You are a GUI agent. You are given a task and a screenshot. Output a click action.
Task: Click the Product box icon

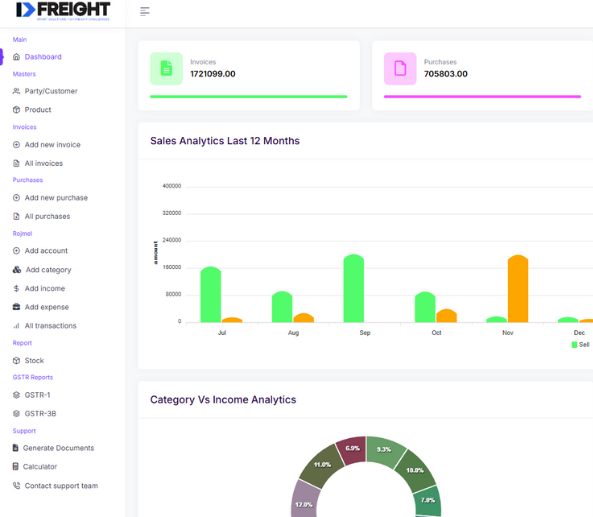tap(16, 110)
